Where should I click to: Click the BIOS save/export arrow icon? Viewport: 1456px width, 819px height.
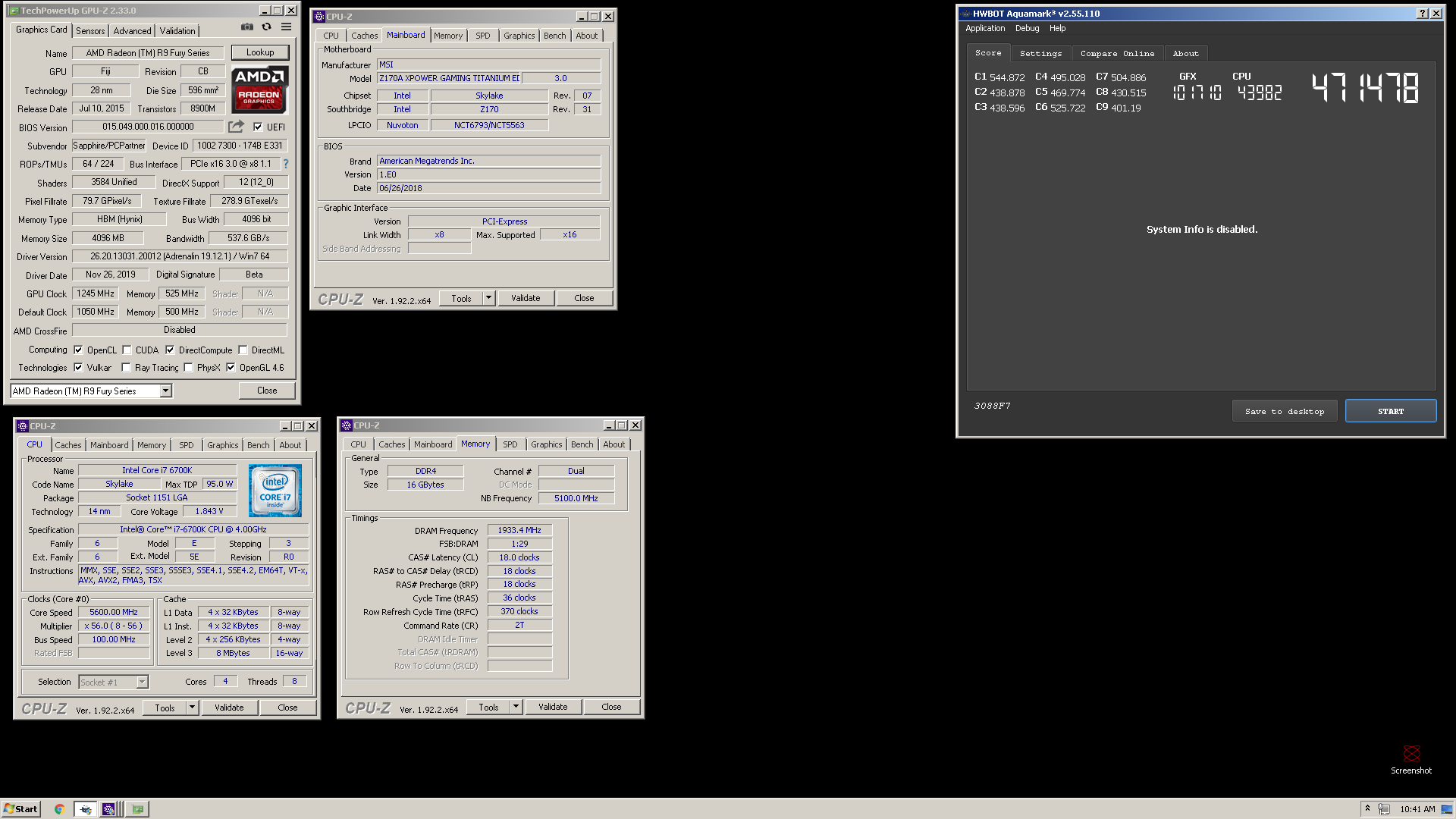pos(237,127)
